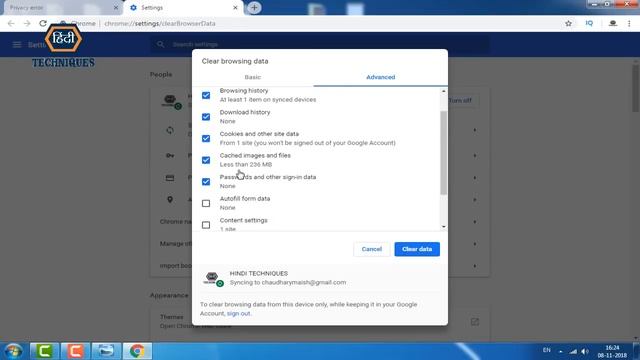Expand the Import bookmarks row arrow

[x=475, y=266]
